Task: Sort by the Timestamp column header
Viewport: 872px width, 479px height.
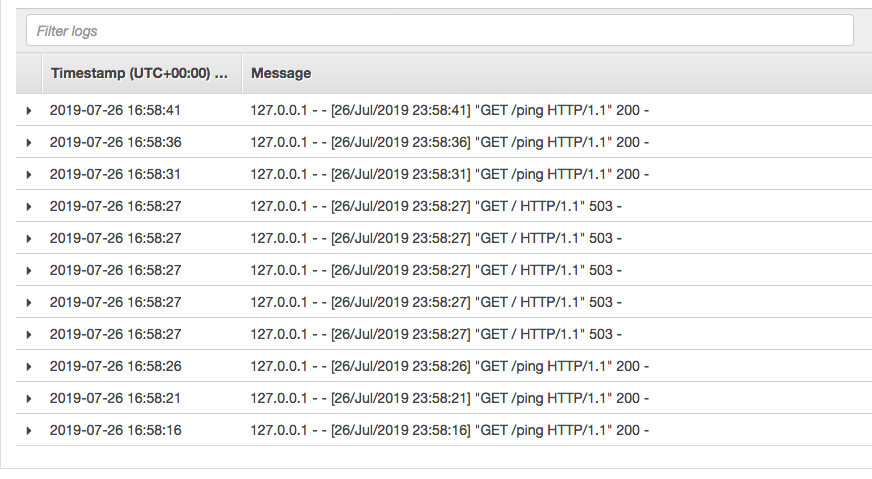Action: 141,73
